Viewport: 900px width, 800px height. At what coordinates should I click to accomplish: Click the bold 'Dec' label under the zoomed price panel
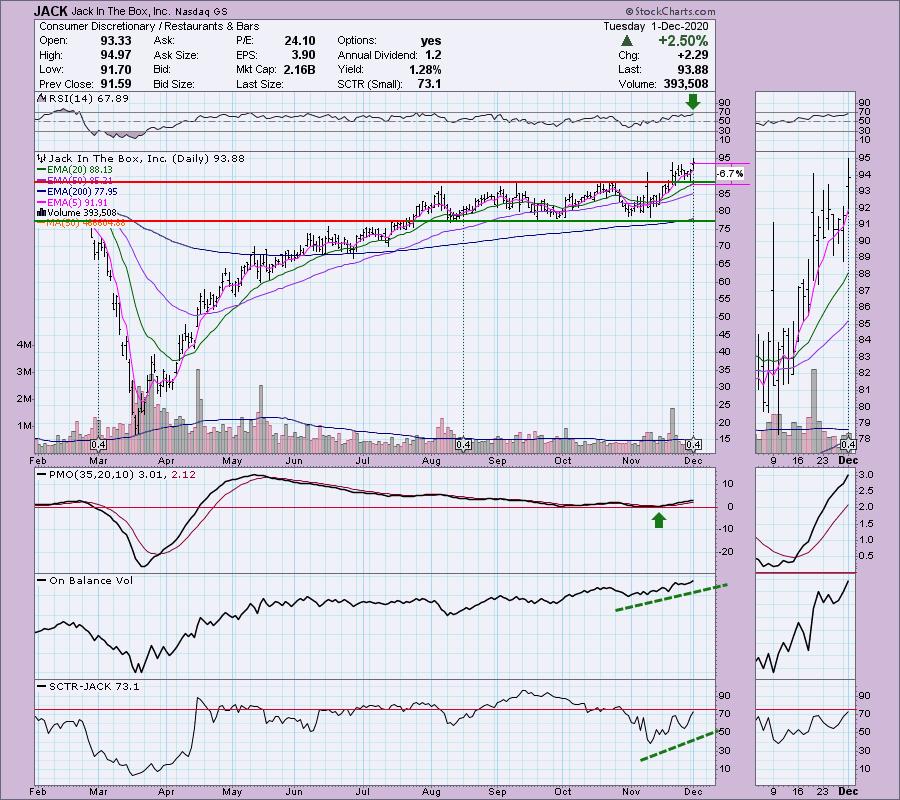pos(848,460)
